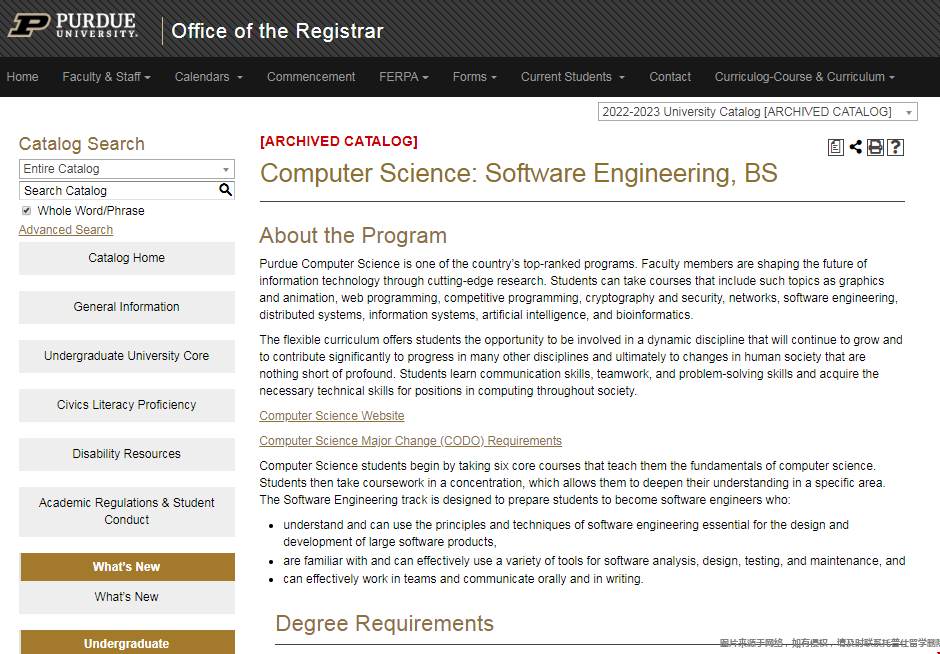940x654 pixels.
Task: Click the paragraph starting 'The flexible curriculum'
Action: [x=581, y=365]
